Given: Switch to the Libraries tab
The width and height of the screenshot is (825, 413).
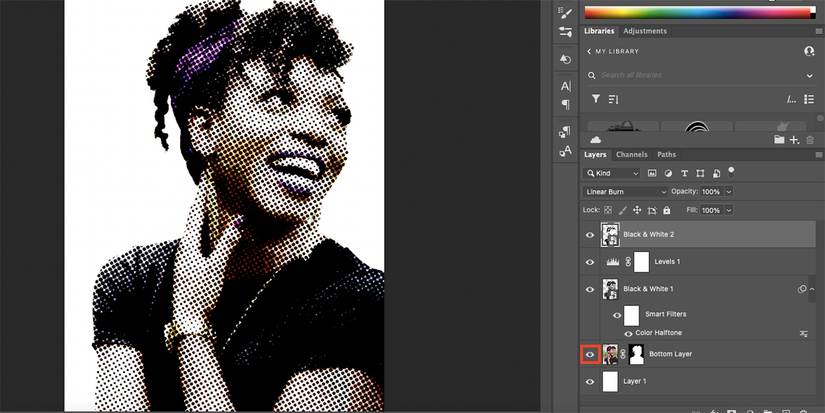Looking at the screenshot, I should [x=599, y=31].
